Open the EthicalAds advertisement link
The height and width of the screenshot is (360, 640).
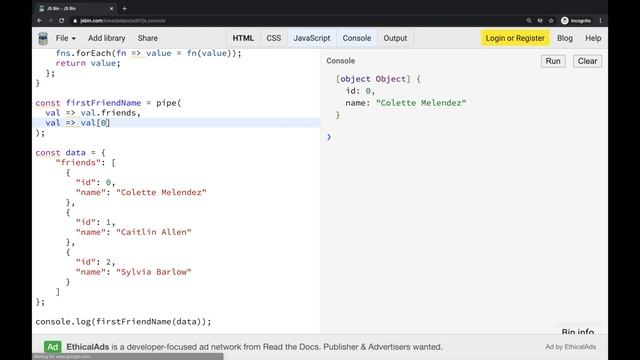tap(254, 347)
